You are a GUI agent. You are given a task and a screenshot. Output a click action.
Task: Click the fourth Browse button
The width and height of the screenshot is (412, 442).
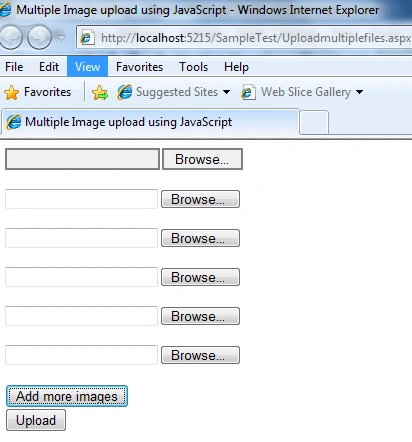200,277
